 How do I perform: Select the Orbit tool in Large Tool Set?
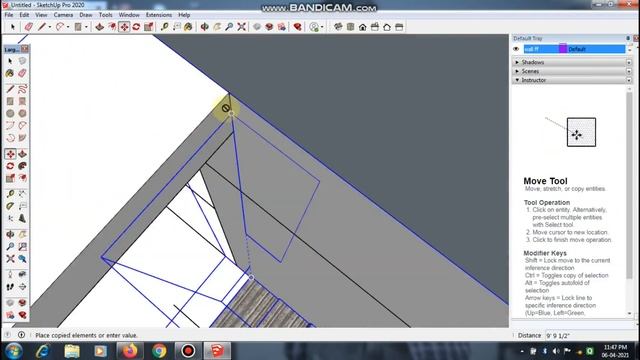click(x=10, y=234)
